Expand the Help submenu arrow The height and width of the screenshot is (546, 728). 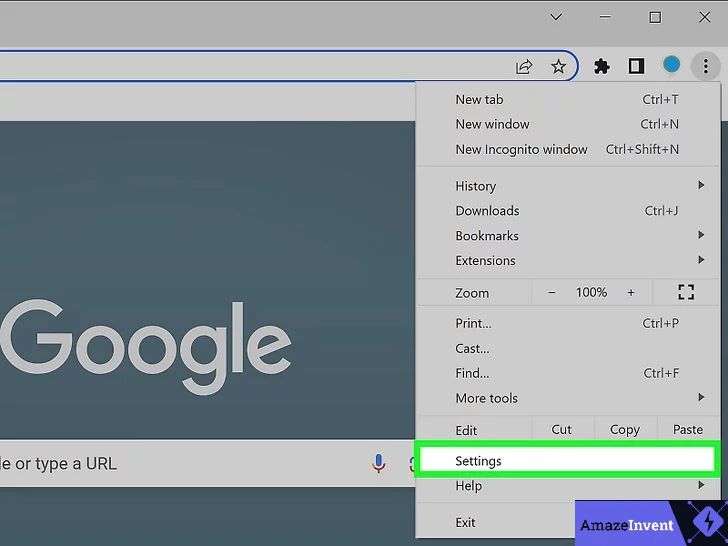coord(701,485)
